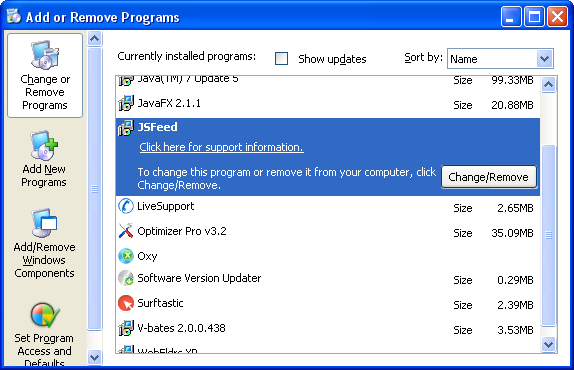
Task: Click the program list scroll down arrow
Action: click(x=548, y=344)
